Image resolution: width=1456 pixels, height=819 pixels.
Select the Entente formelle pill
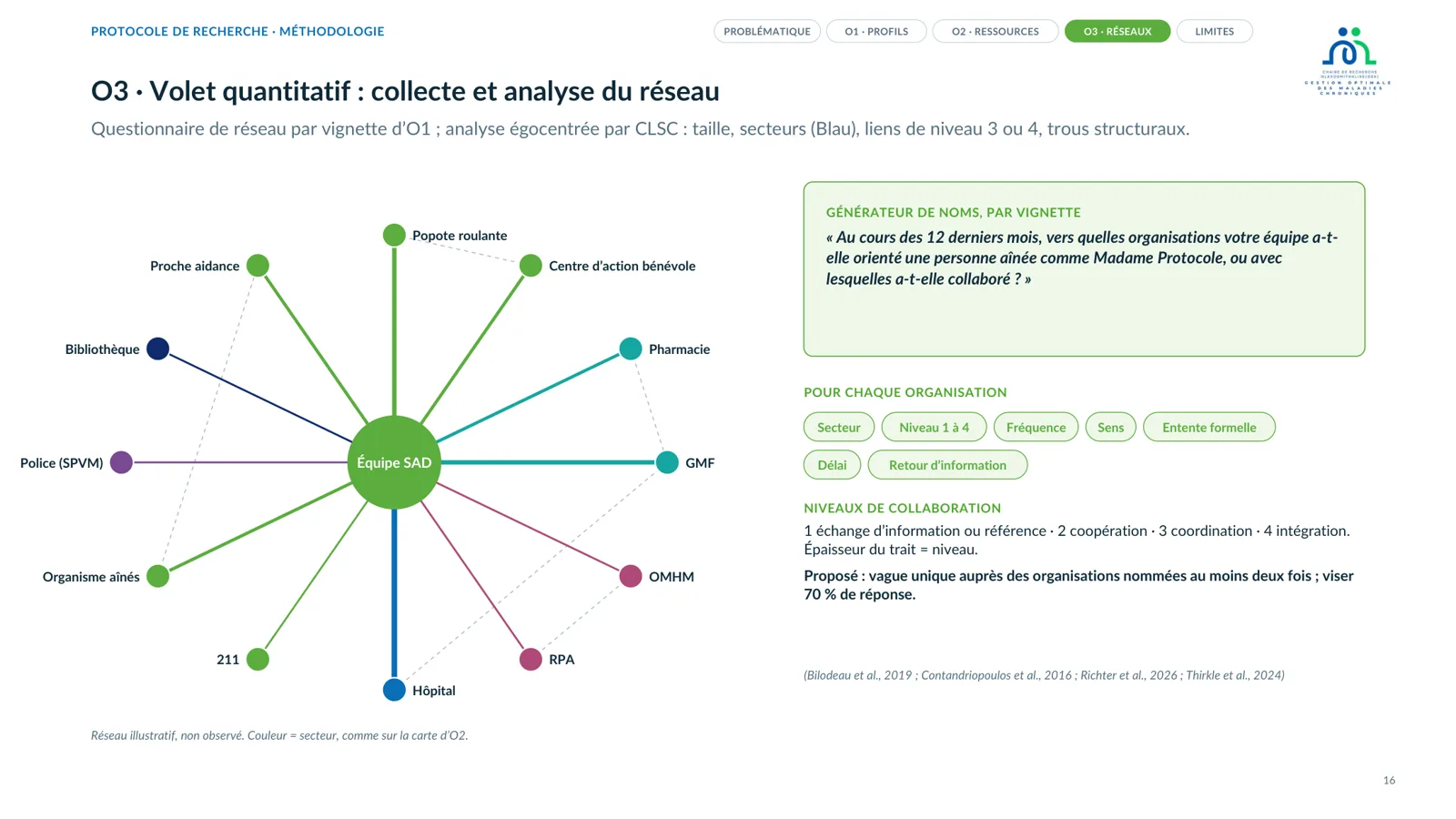tap(1208, 427)
